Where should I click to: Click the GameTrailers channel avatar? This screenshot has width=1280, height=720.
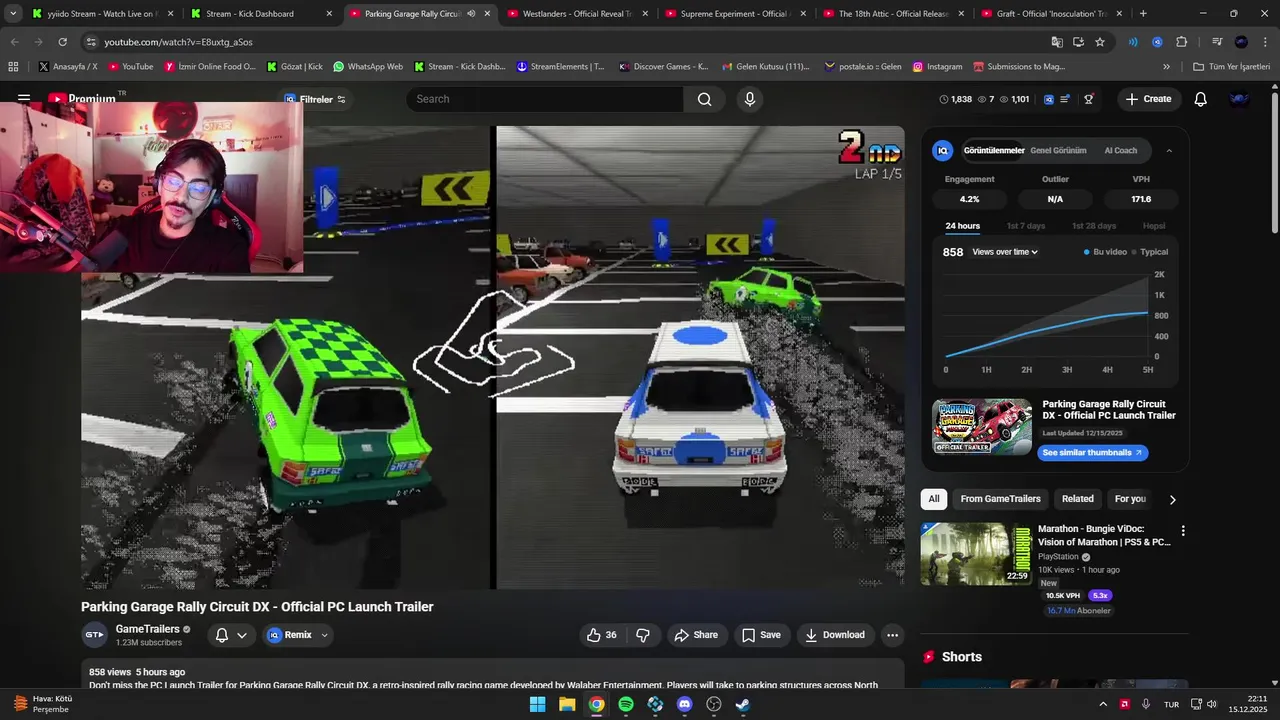pos(94,635)
